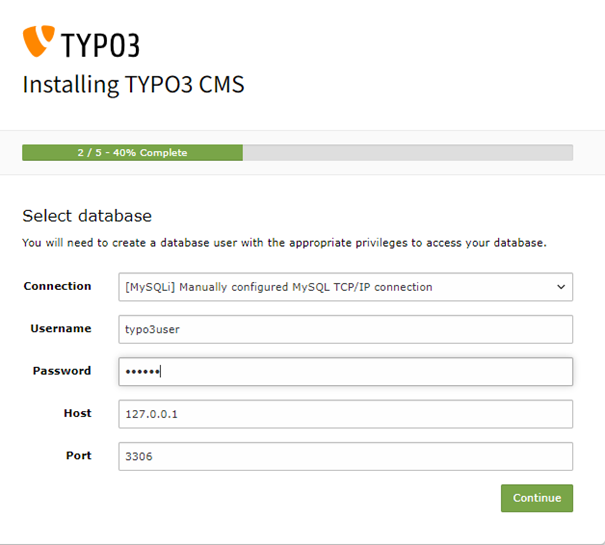
Task: Open the Connection type dropdown
Action: [x=345, y=287]
